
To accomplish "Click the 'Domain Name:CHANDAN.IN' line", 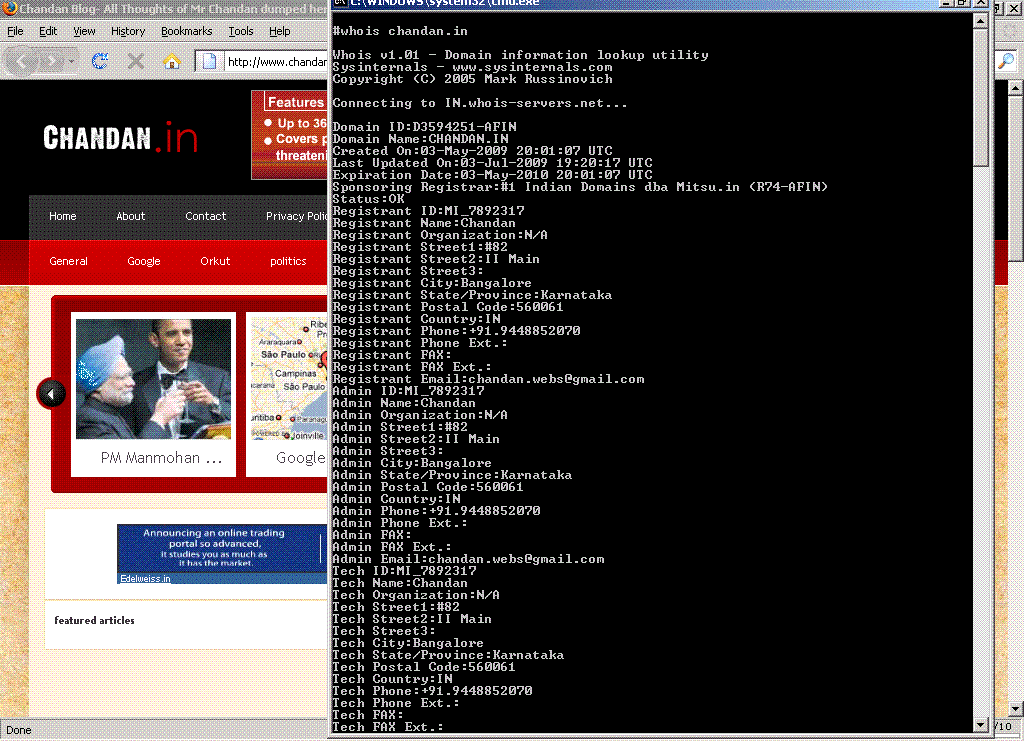I will click(x=421, y=139).
